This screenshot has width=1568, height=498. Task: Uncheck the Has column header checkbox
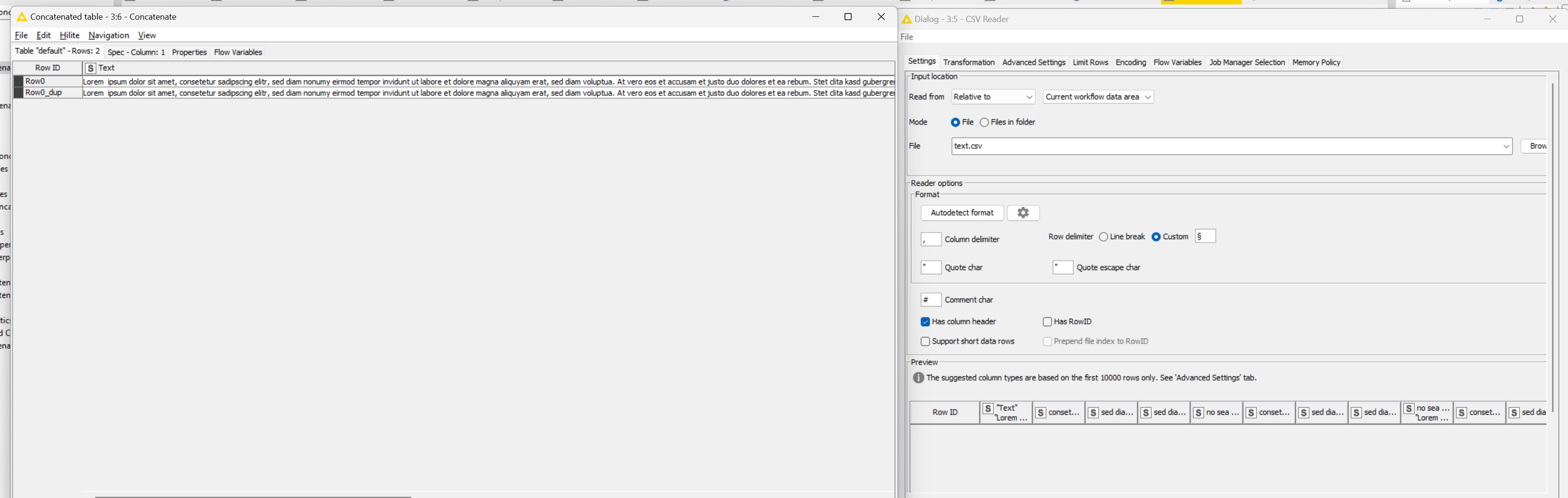[925, 321]
